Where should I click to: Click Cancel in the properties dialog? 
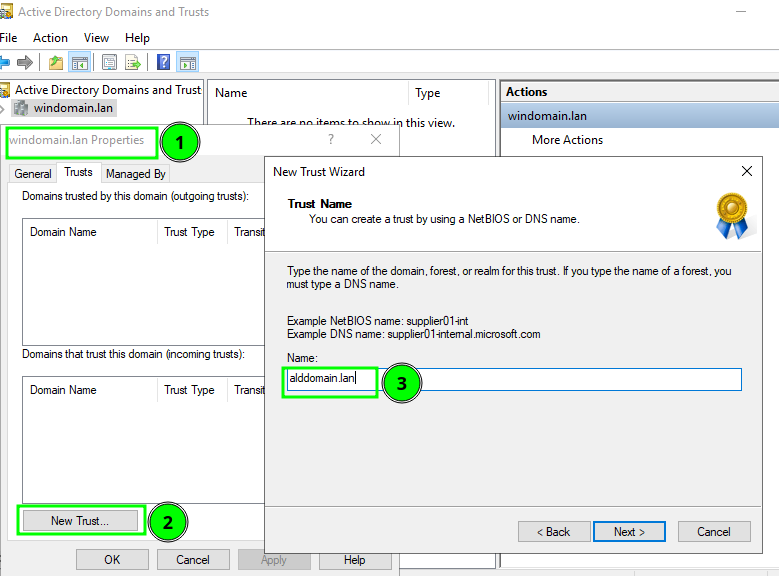click(193, 560)
